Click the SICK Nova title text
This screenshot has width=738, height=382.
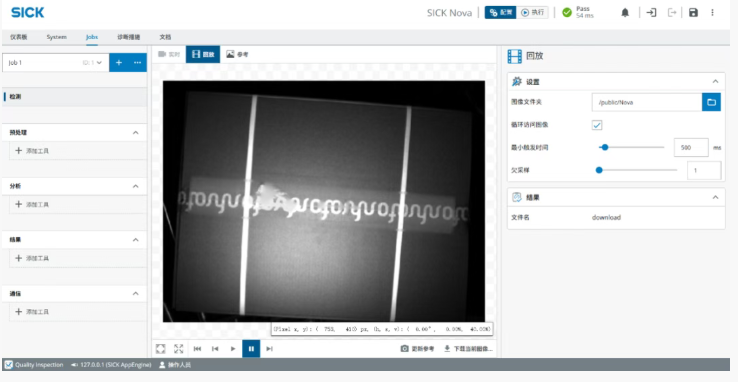click(x=449, y=13)
